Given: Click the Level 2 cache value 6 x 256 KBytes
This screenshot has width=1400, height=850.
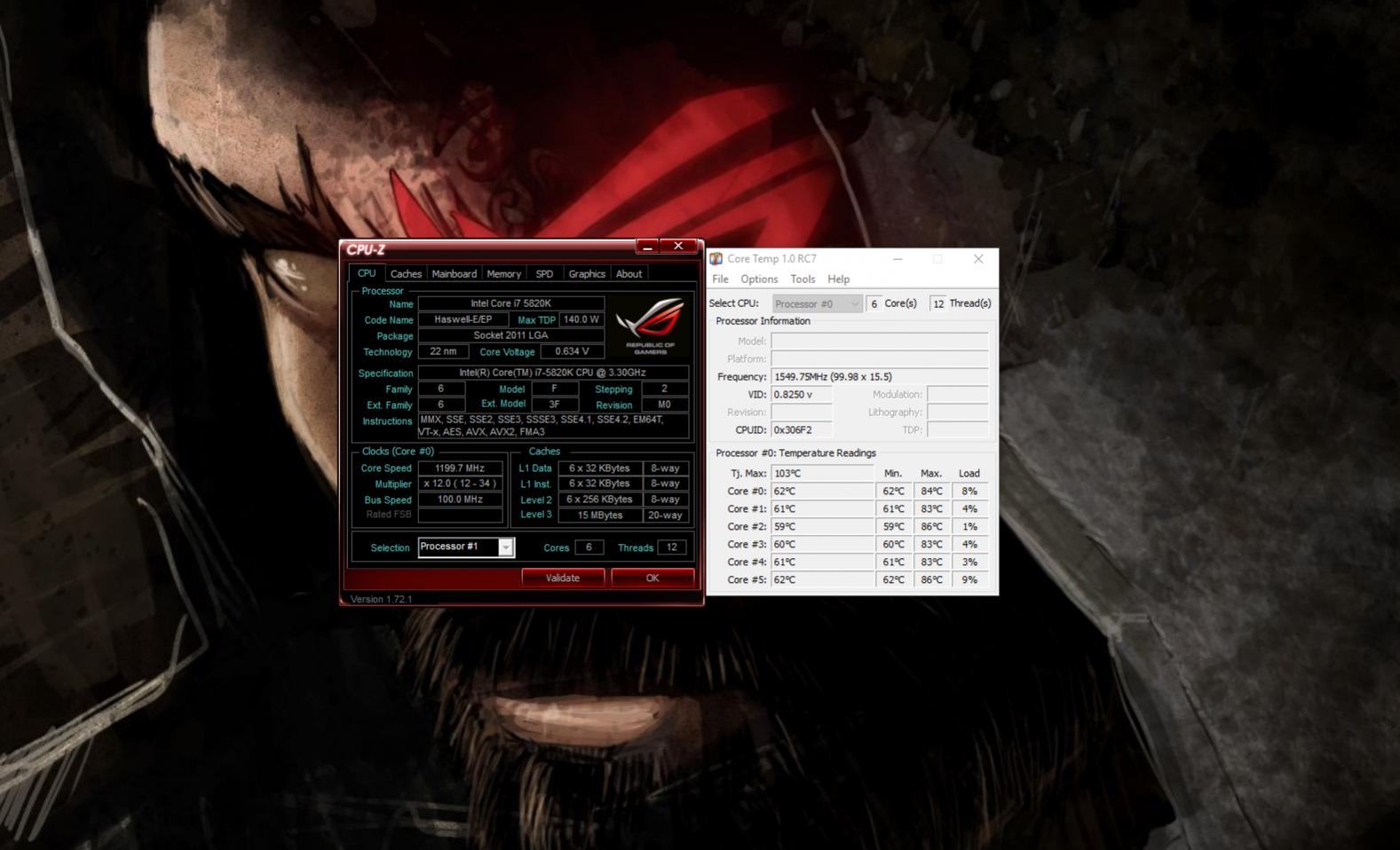Looking at the screenshot, I should pos(599,500).
